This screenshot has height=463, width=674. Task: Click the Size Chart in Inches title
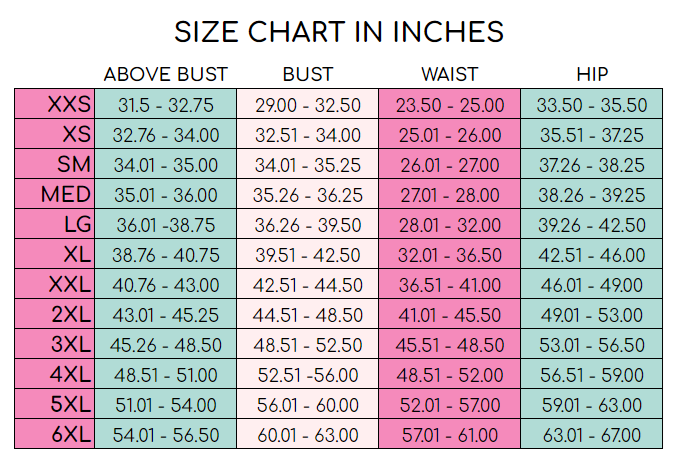coord(338,31)
